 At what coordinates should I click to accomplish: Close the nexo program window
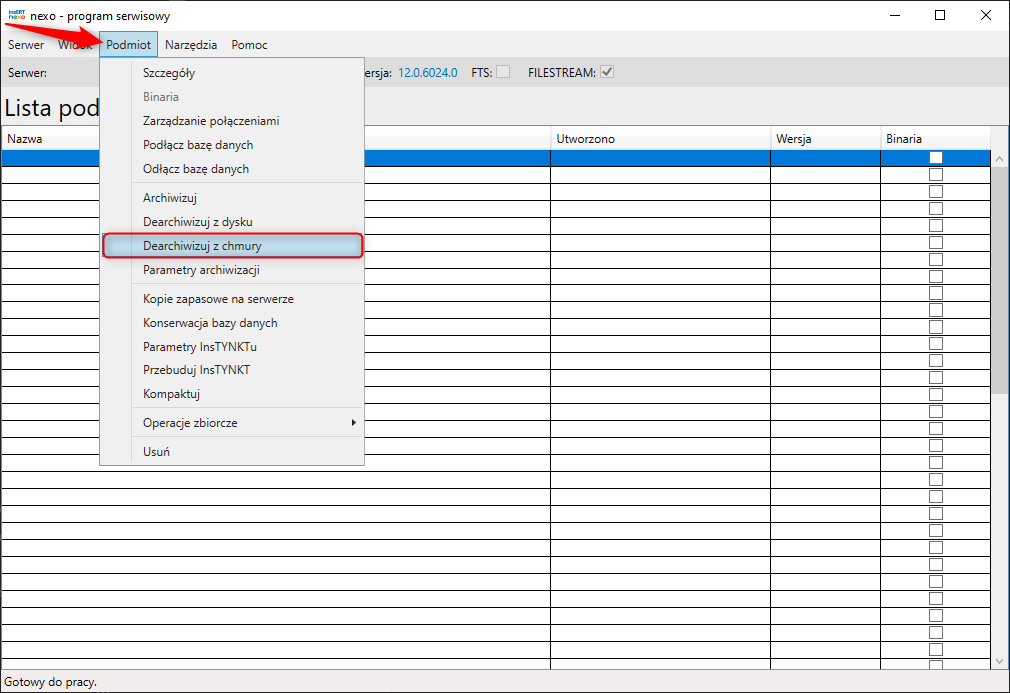(986, 15)
